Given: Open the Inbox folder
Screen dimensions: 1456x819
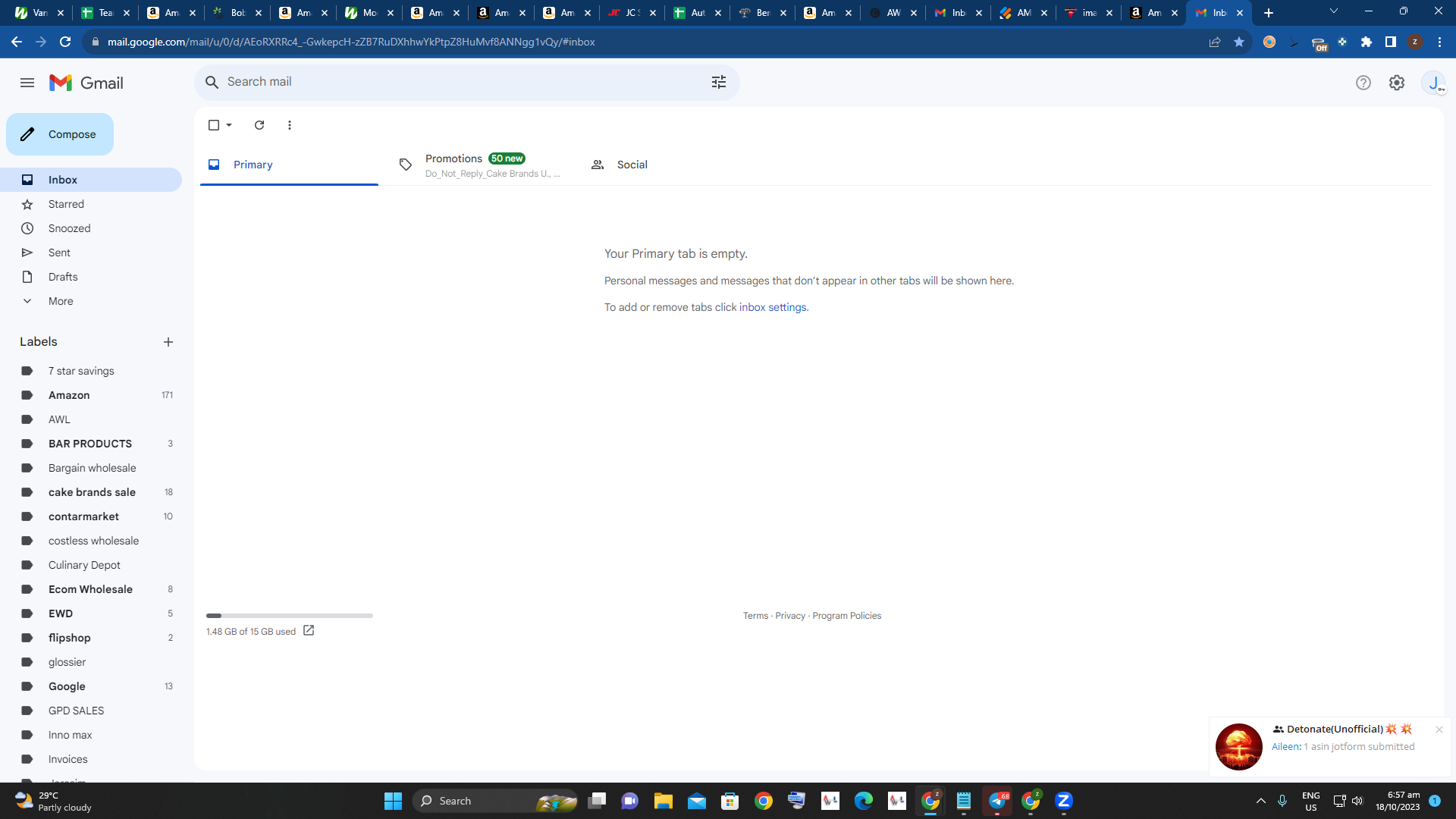Looking at the screenshot, I should click(91, 180).
